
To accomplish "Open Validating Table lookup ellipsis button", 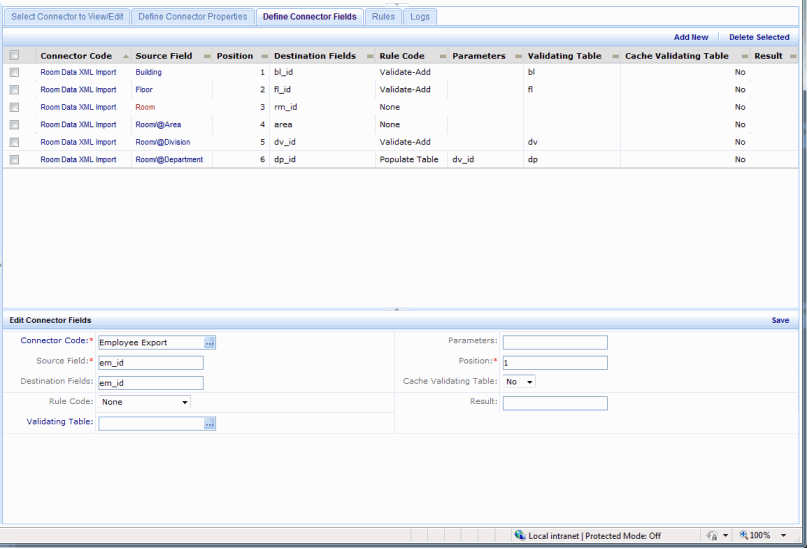I will tap(209, 424).
